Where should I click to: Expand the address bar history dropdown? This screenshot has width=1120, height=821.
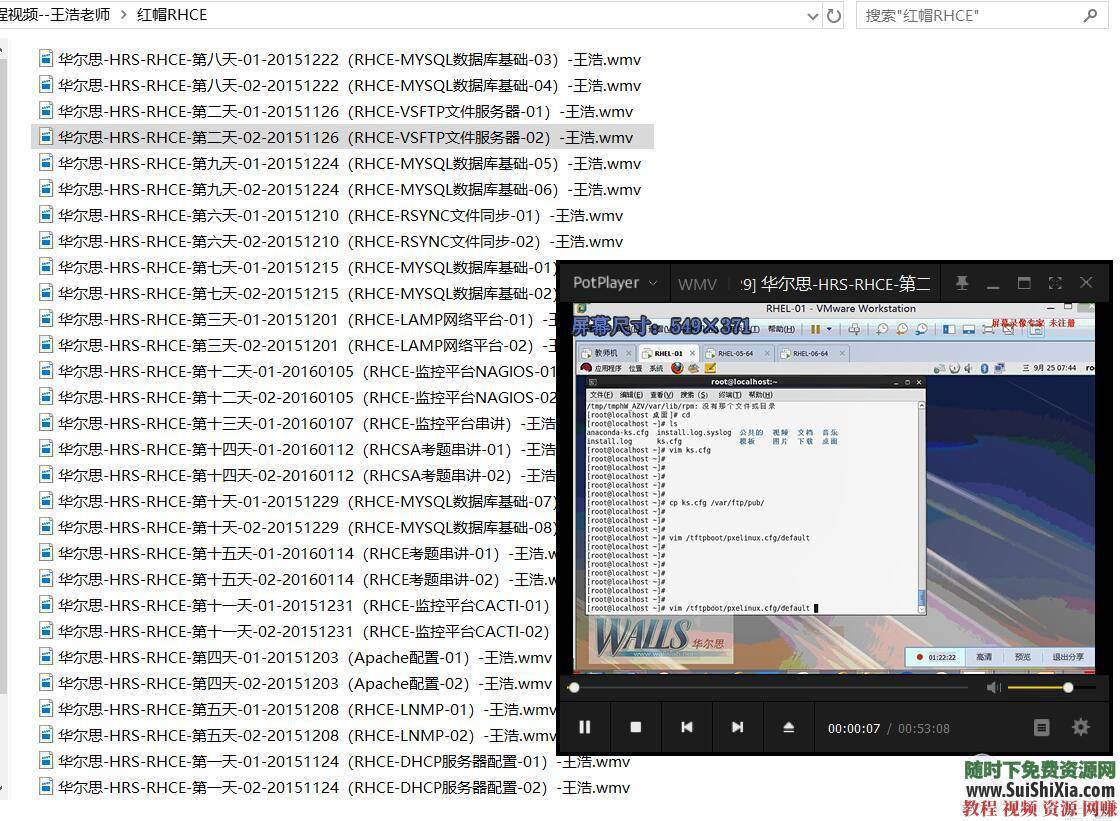click(x=812, y=15)
